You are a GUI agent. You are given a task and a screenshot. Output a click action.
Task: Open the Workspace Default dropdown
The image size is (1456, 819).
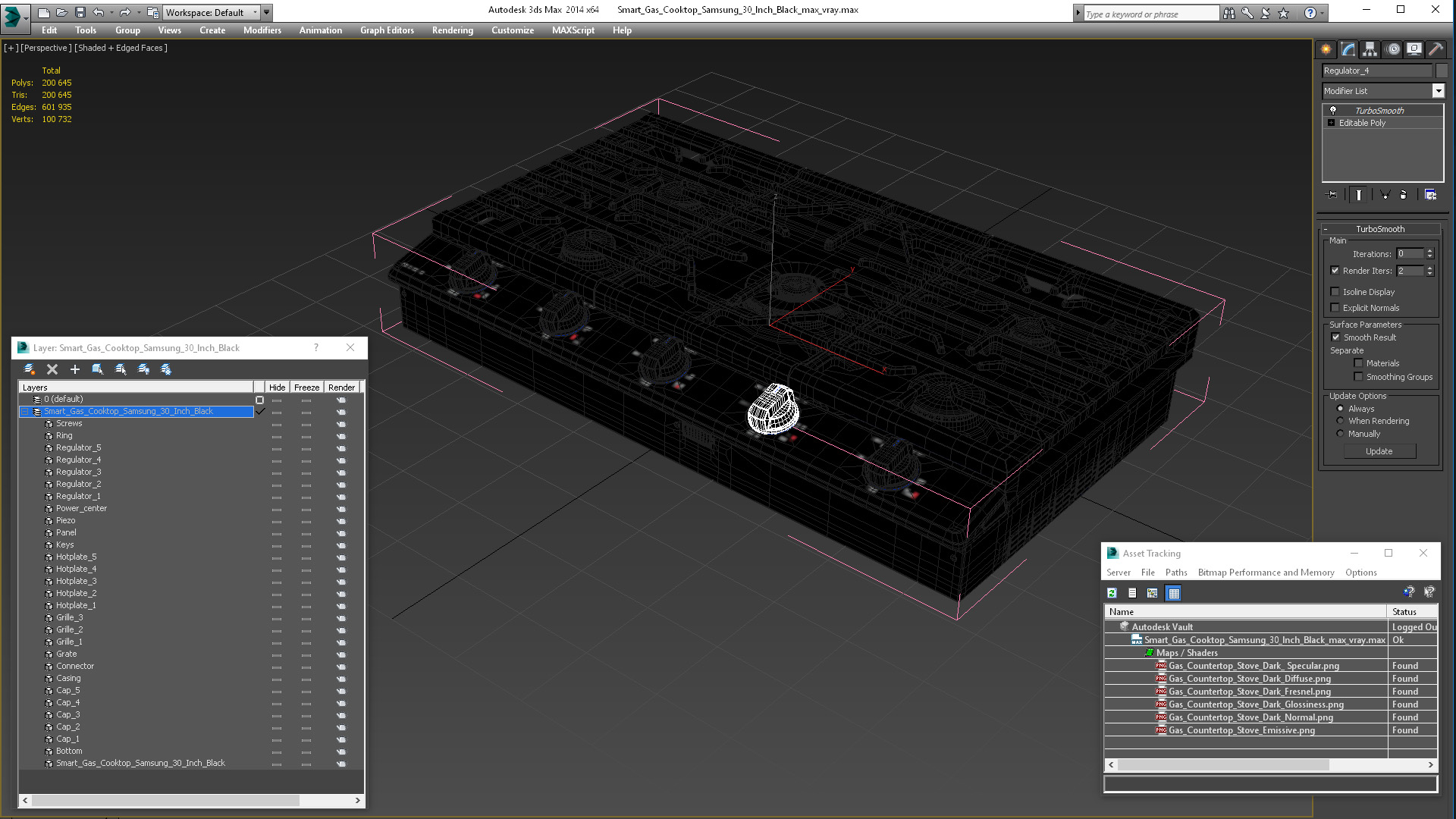(255, 12)
